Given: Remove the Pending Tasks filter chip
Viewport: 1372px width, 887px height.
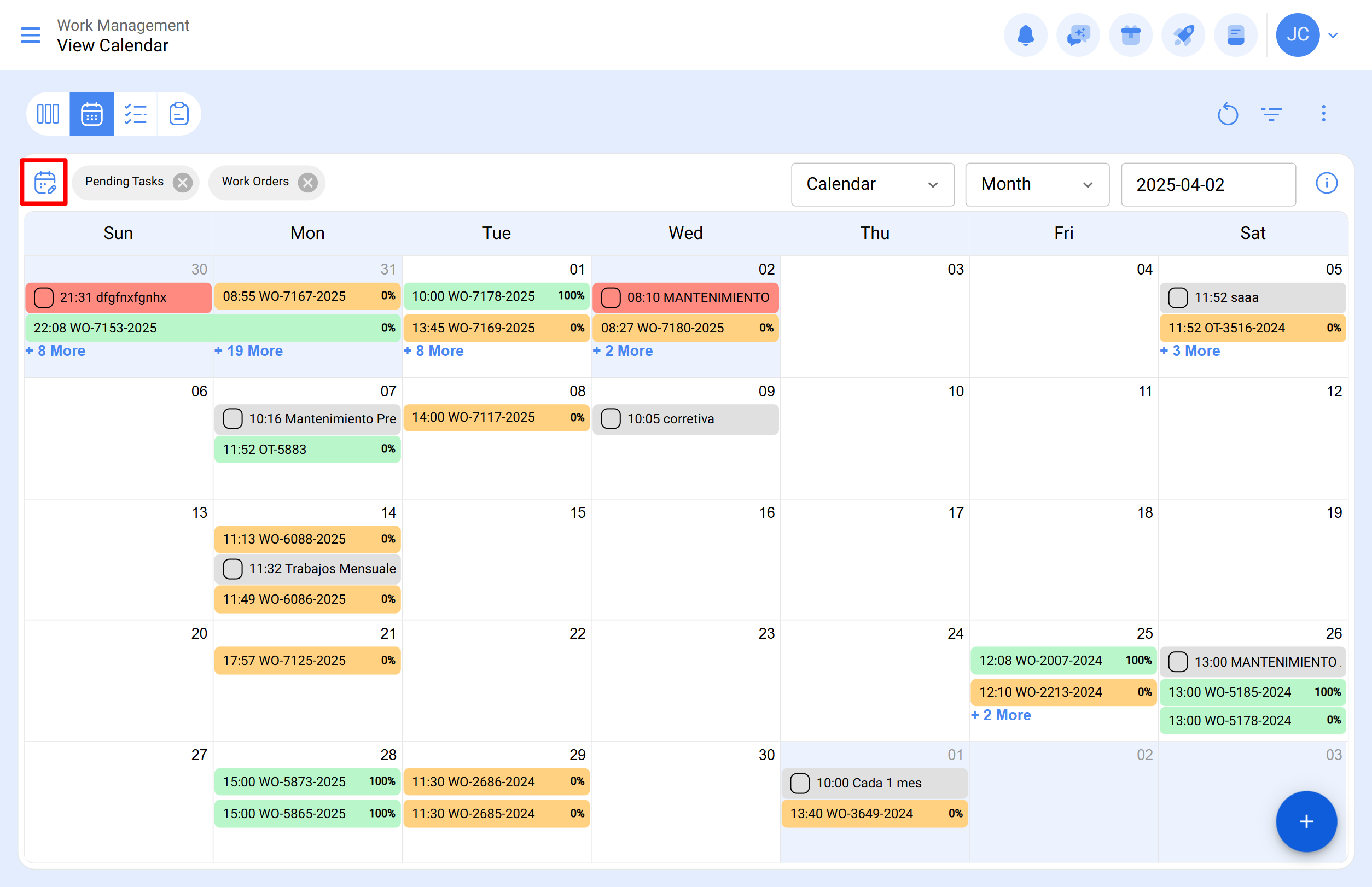Looking at the screenshot, I should point(183,182).
